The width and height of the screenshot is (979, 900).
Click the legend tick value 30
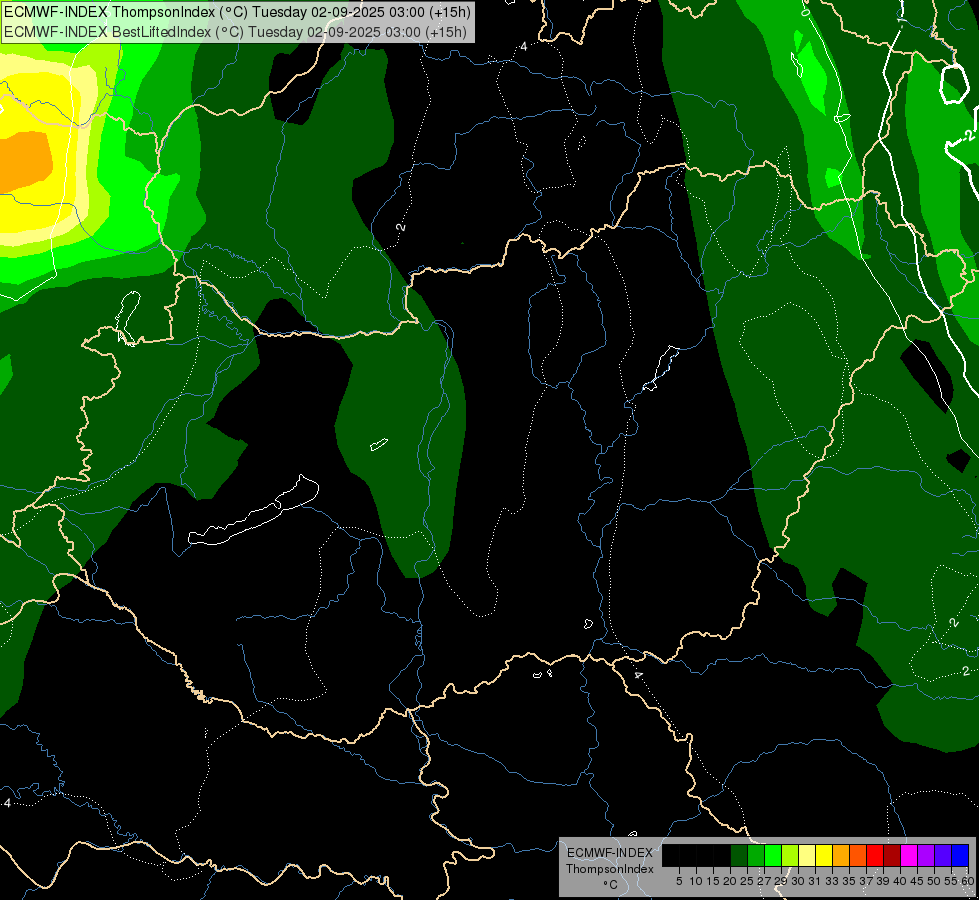(798, 881)
